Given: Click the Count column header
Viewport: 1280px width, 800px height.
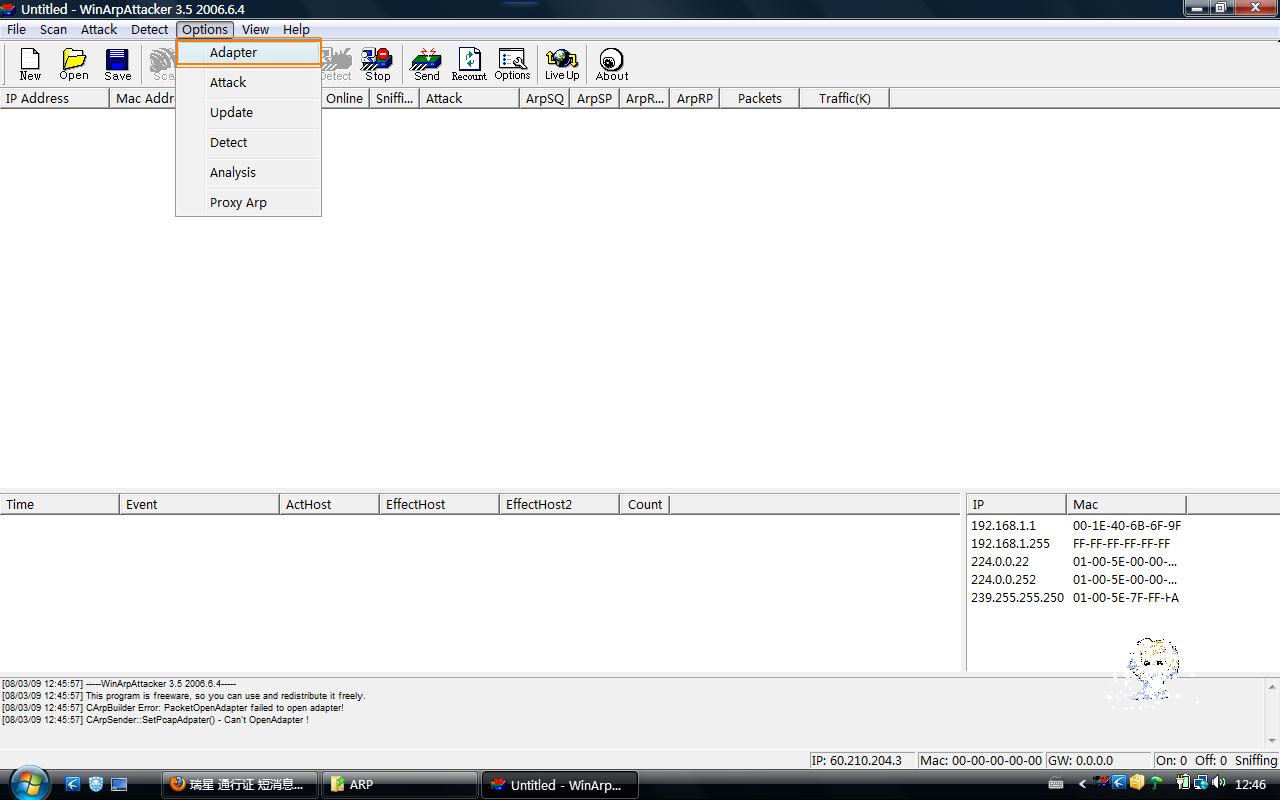Looking at the screenshot, I should click(645, 504).
